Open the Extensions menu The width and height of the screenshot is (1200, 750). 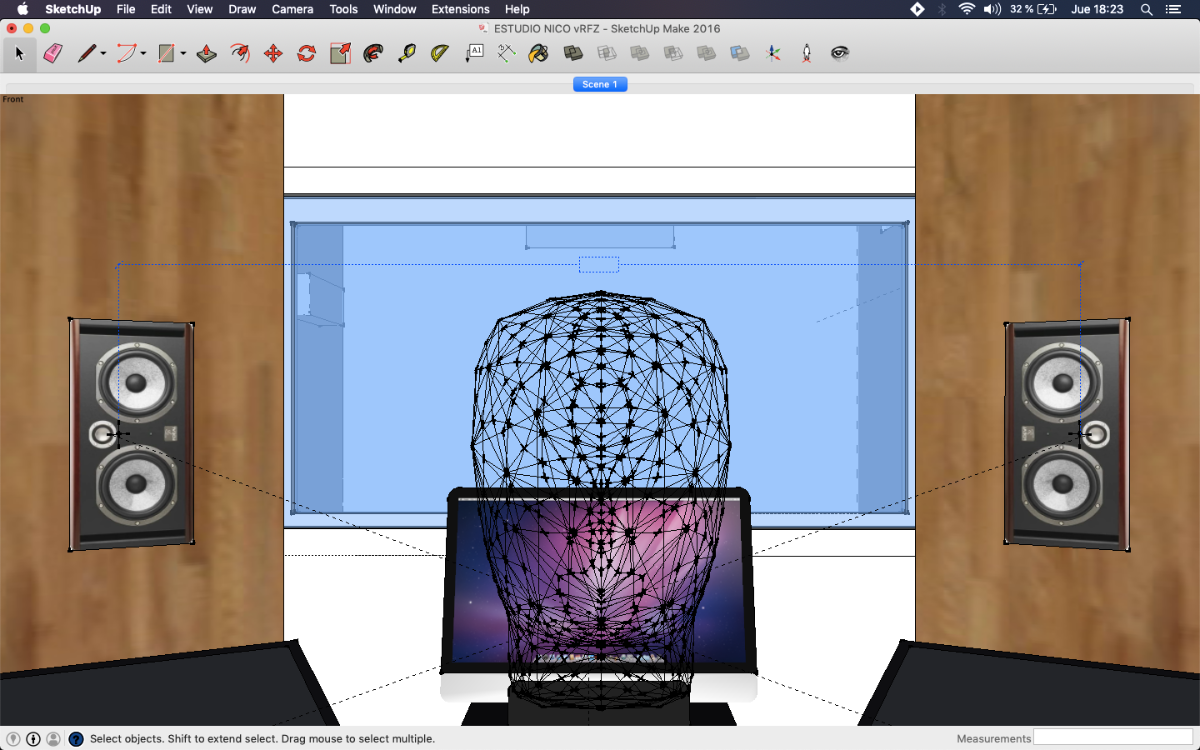pyautogui.click(x=460, y=9)
